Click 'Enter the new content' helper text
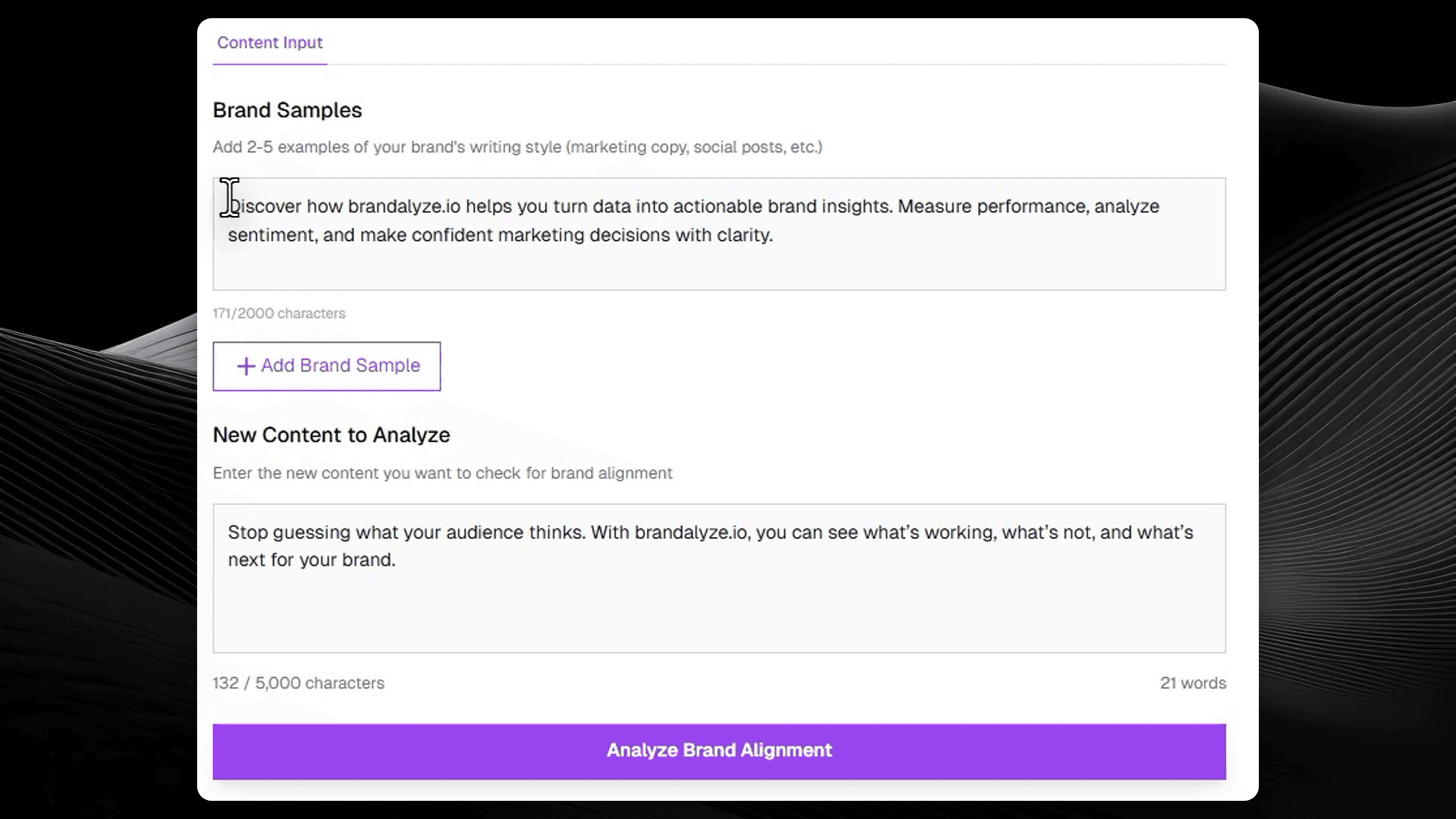The width and height of the screenshot is (1456, 819). tap(442, 473)
